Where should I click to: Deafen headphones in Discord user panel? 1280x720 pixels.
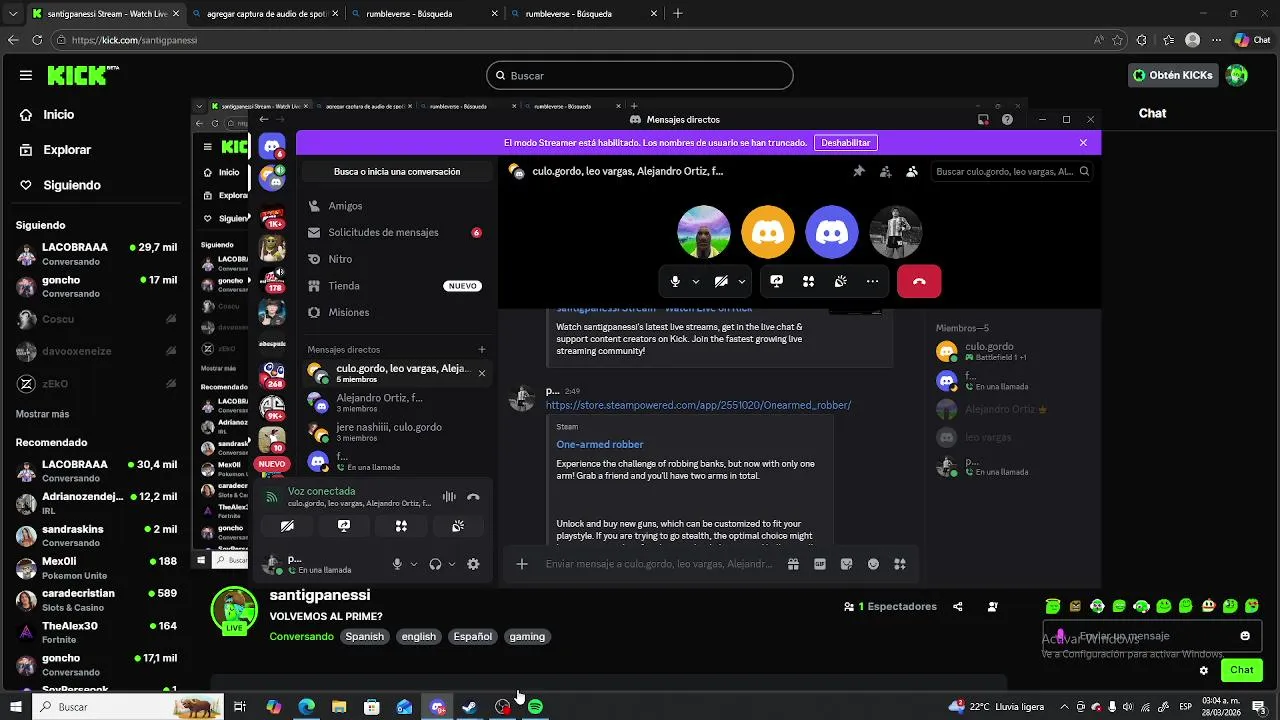435,564
